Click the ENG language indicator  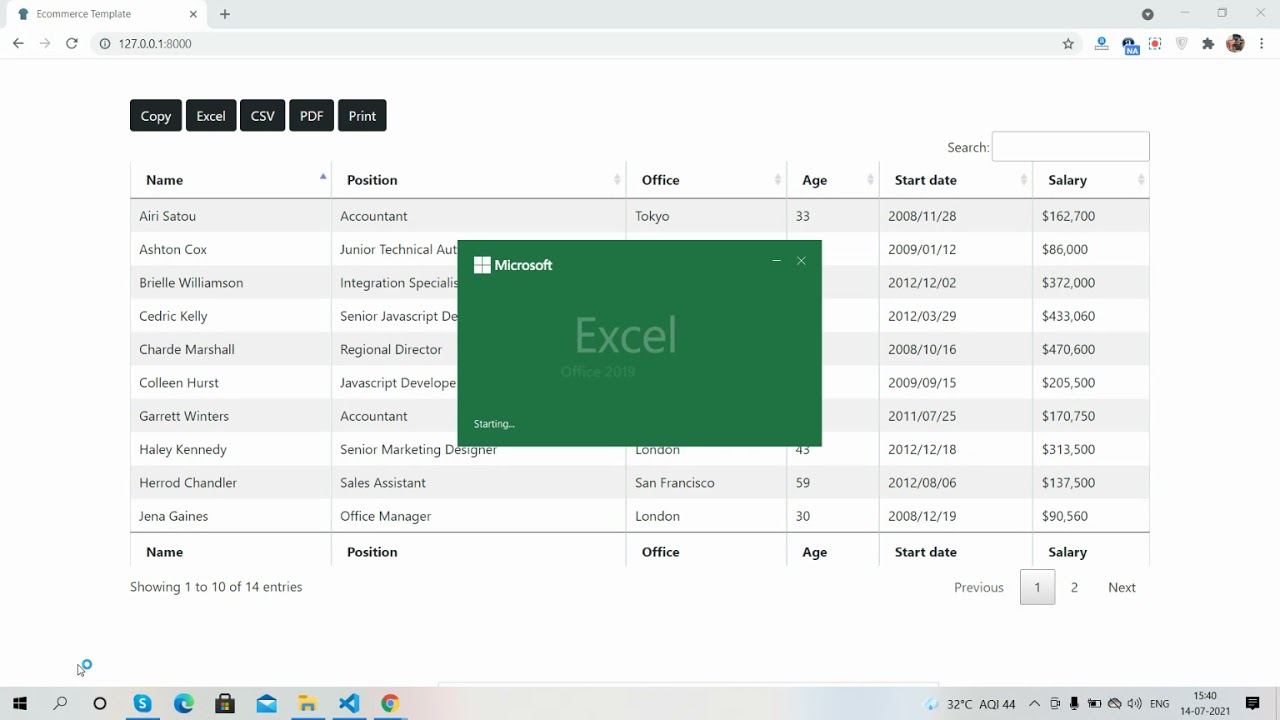tap(1160, 704)
